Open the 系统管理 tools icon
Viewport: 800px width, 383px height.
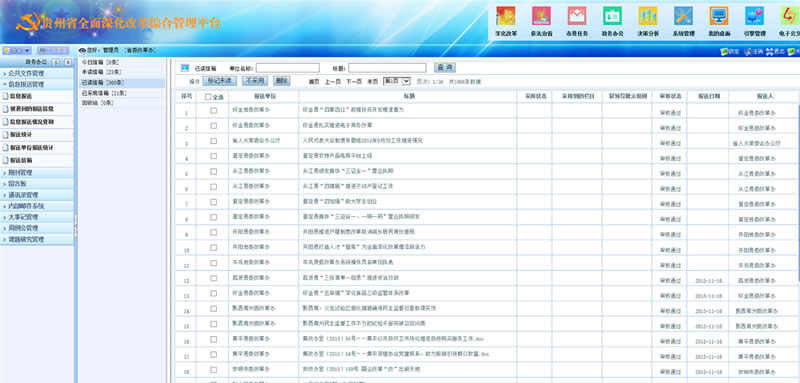(683, 15)
